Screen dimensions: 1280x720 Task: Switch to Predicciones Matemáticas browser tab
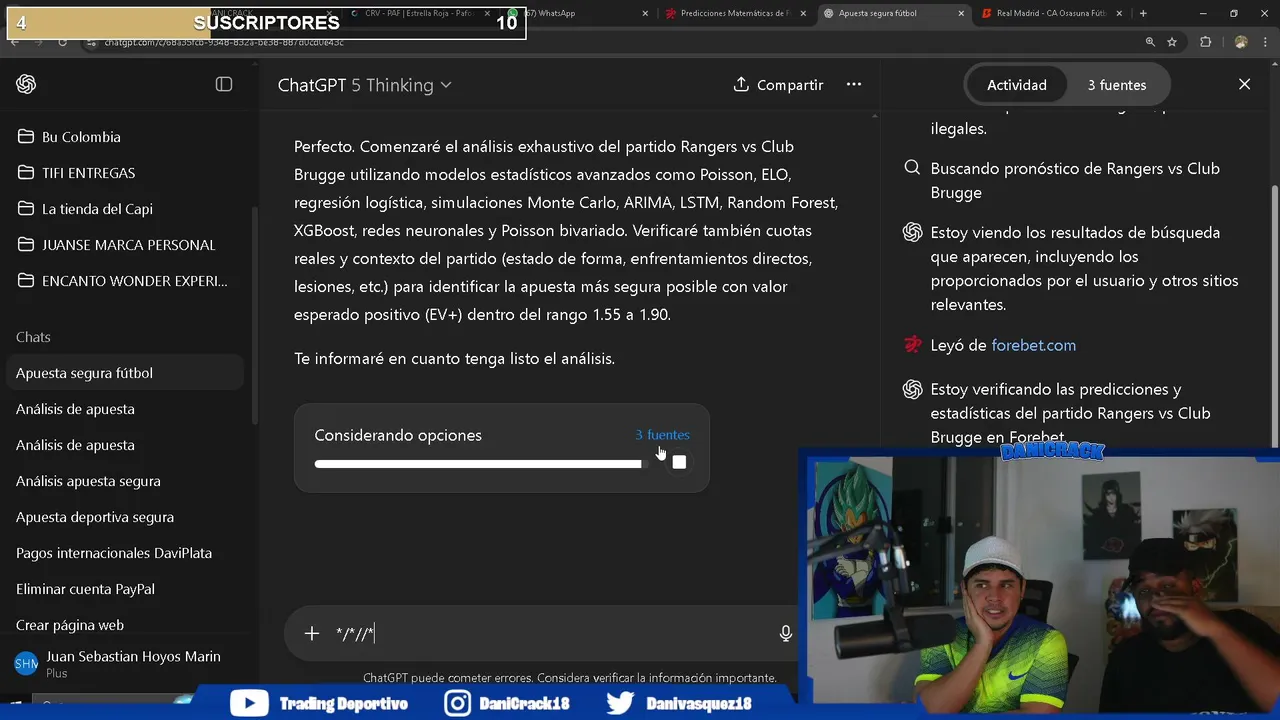point(735,13)
